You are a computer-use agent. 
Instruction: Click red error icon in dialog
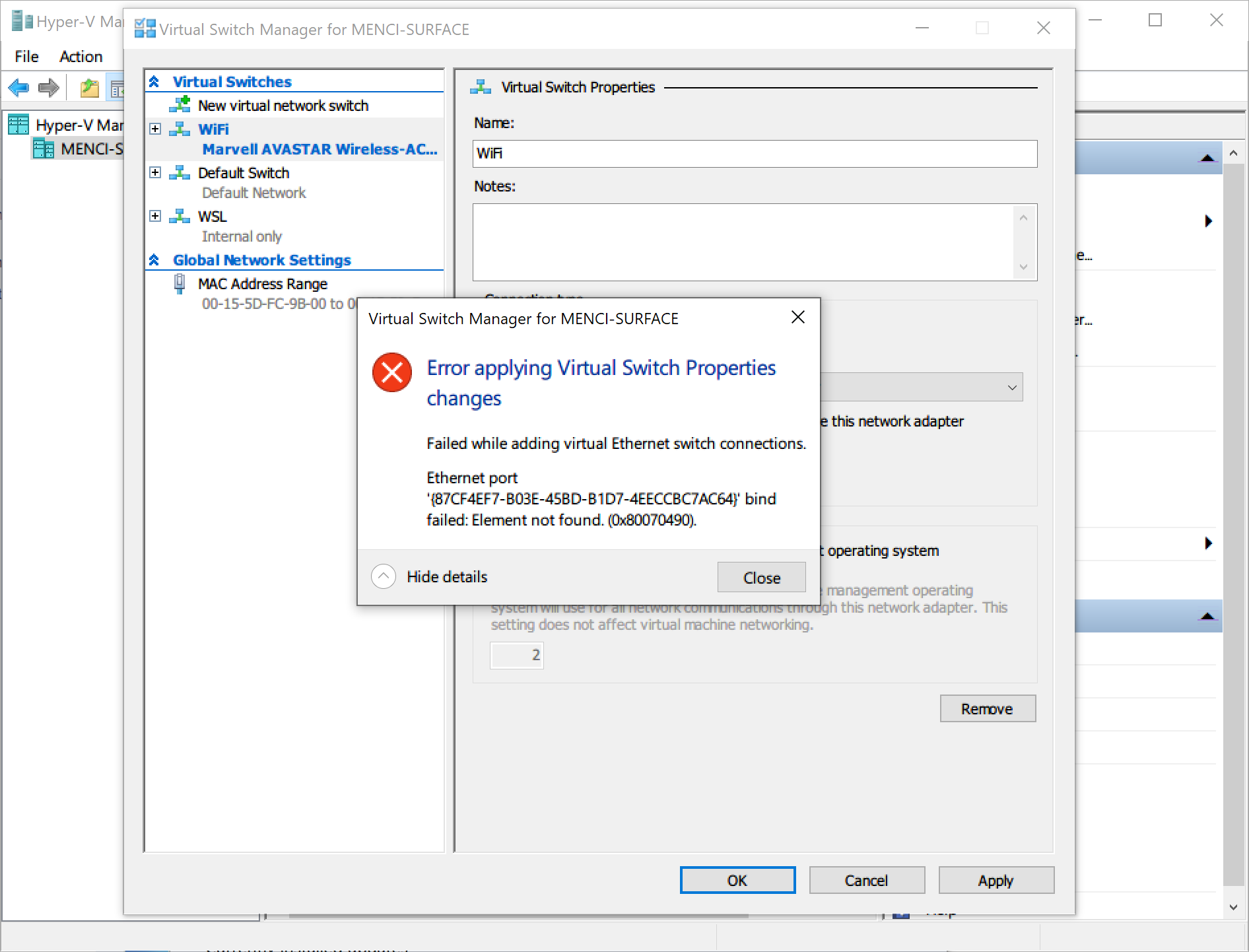(392, 372)
